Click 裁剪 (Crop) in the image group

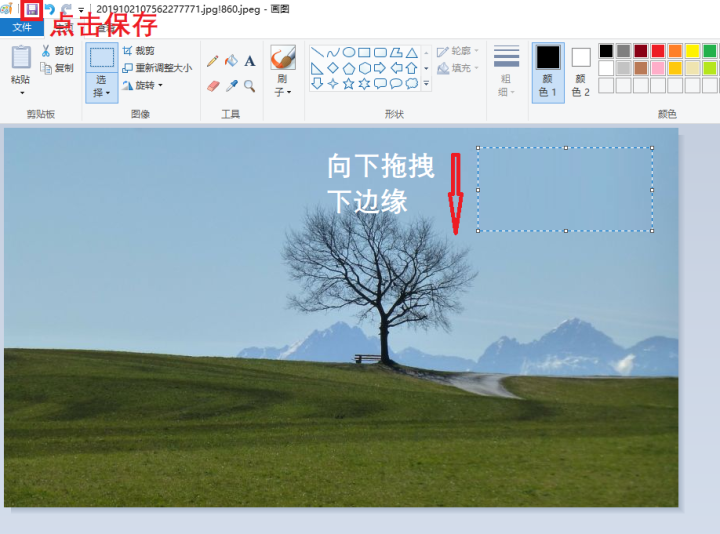[139, 51]
